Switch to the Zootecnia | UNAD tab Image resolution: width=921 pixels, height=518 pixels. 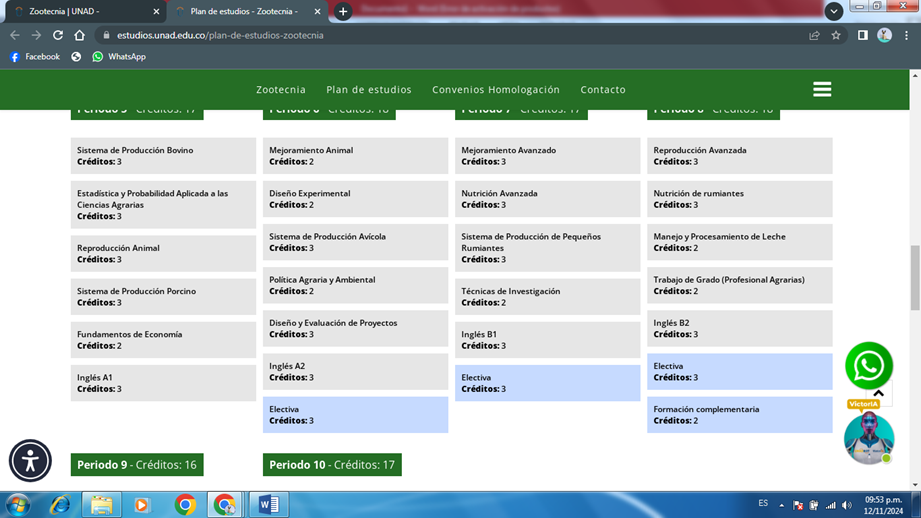80,12
